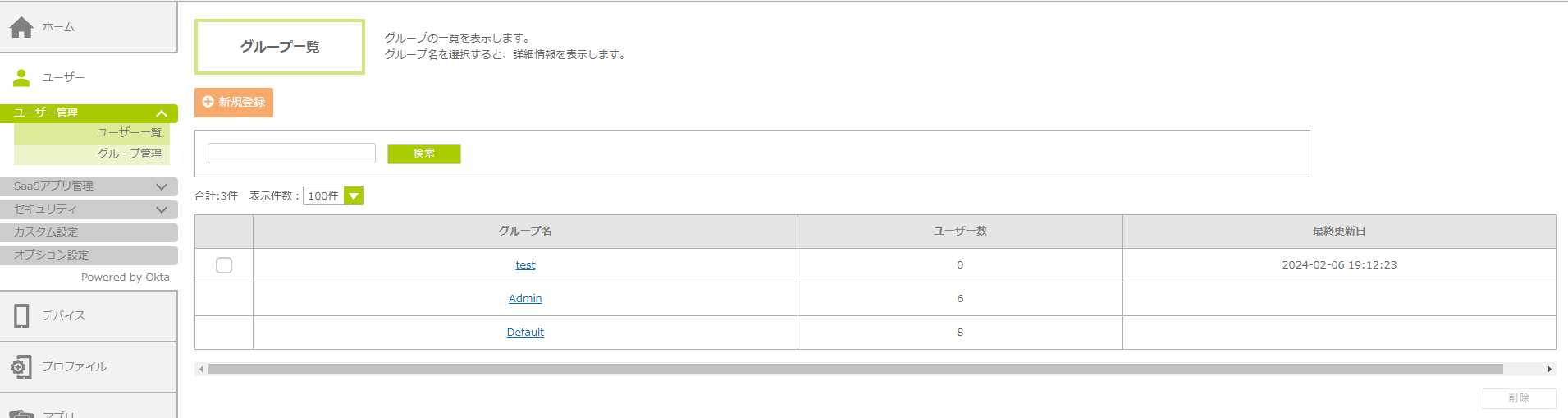Image resolution: width=1568 pixels, height=418 pixels.
Task: Check the checkbox for the test group
Action: (x=224, y=265)
